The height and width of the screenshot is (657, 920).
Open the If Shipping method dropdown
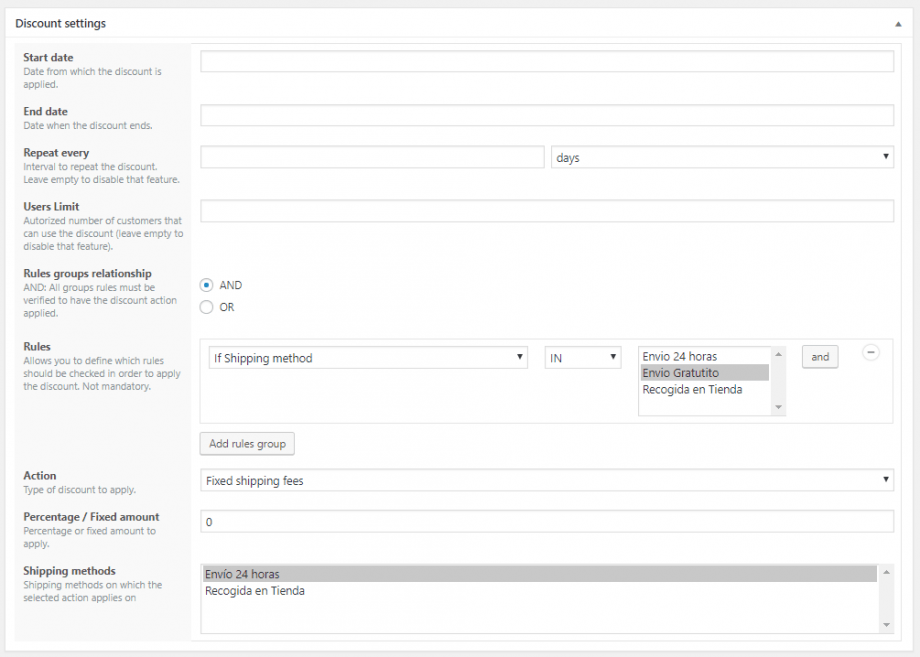[x=367, y=358]
